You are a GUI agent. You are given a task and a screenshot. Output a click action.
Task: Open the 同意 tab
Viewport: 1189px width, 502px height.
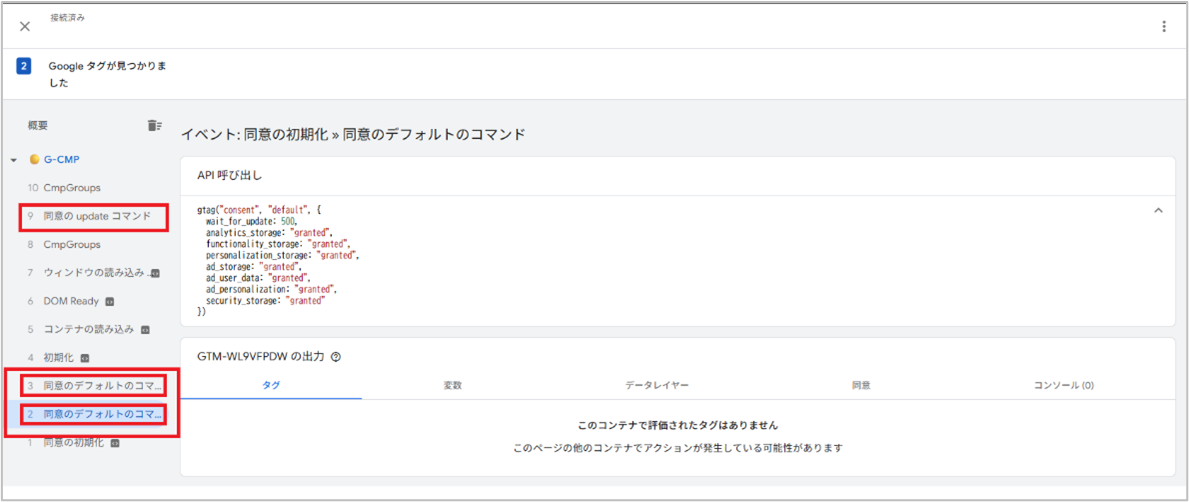click(861, 385)
